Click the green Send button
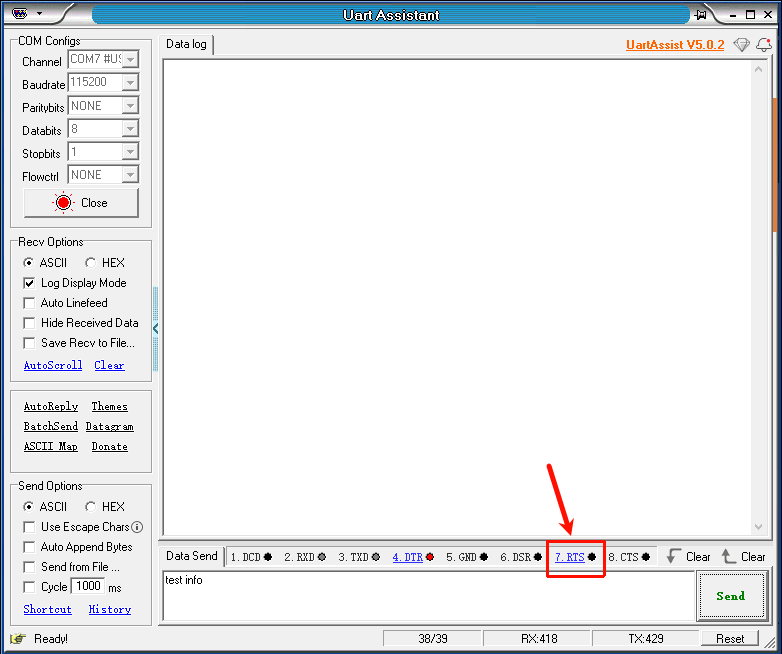Viewport: 782px width, 654px height. (731, 596)
